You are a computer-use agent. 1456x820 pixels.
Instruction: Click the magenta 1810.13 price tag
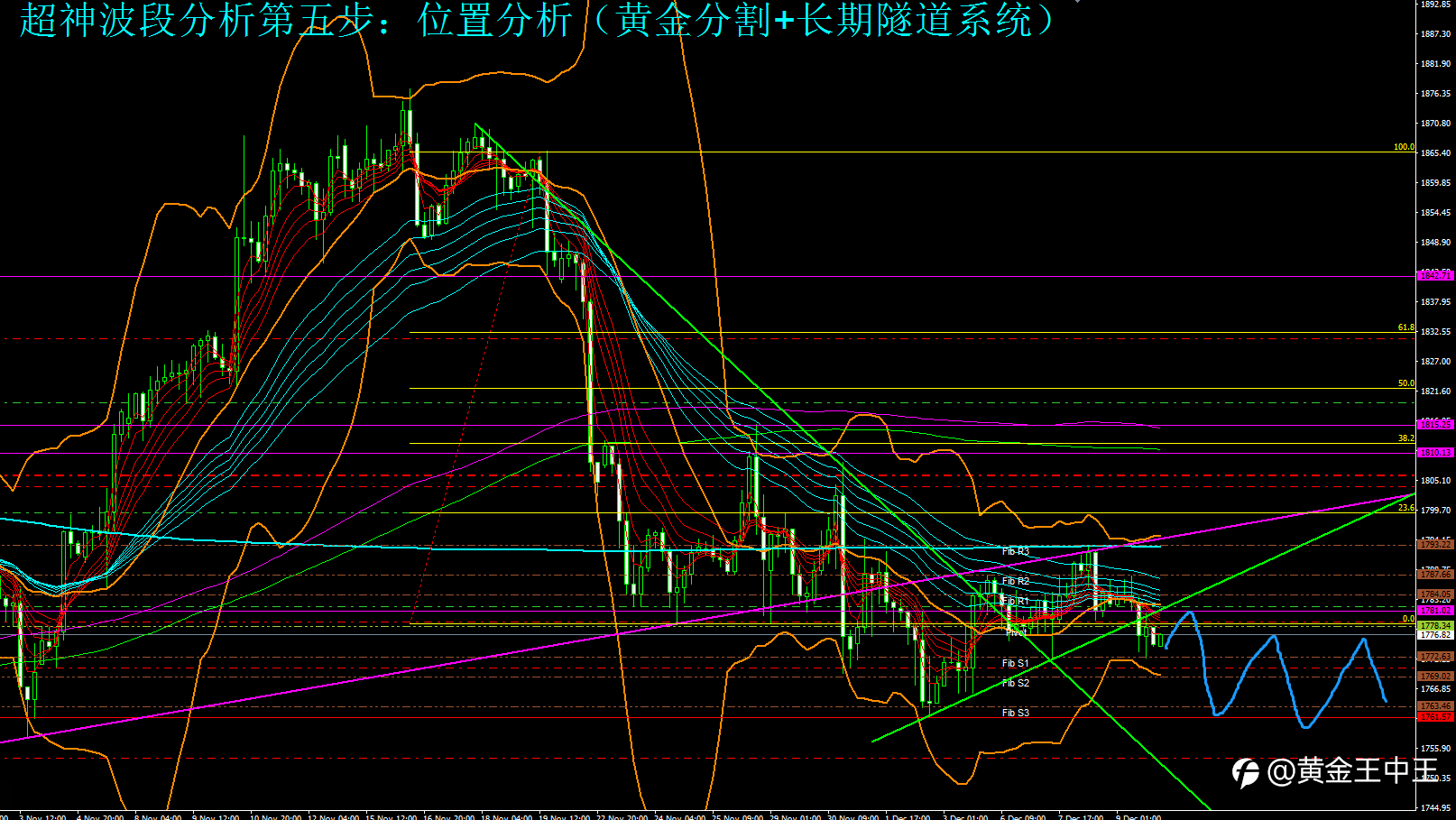click(1435, 453)
